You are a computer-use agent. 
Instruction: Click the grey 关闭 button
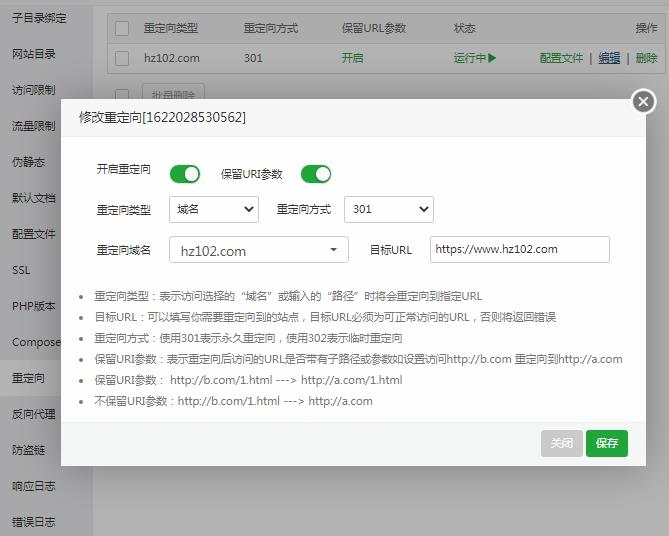pos(561,443)
